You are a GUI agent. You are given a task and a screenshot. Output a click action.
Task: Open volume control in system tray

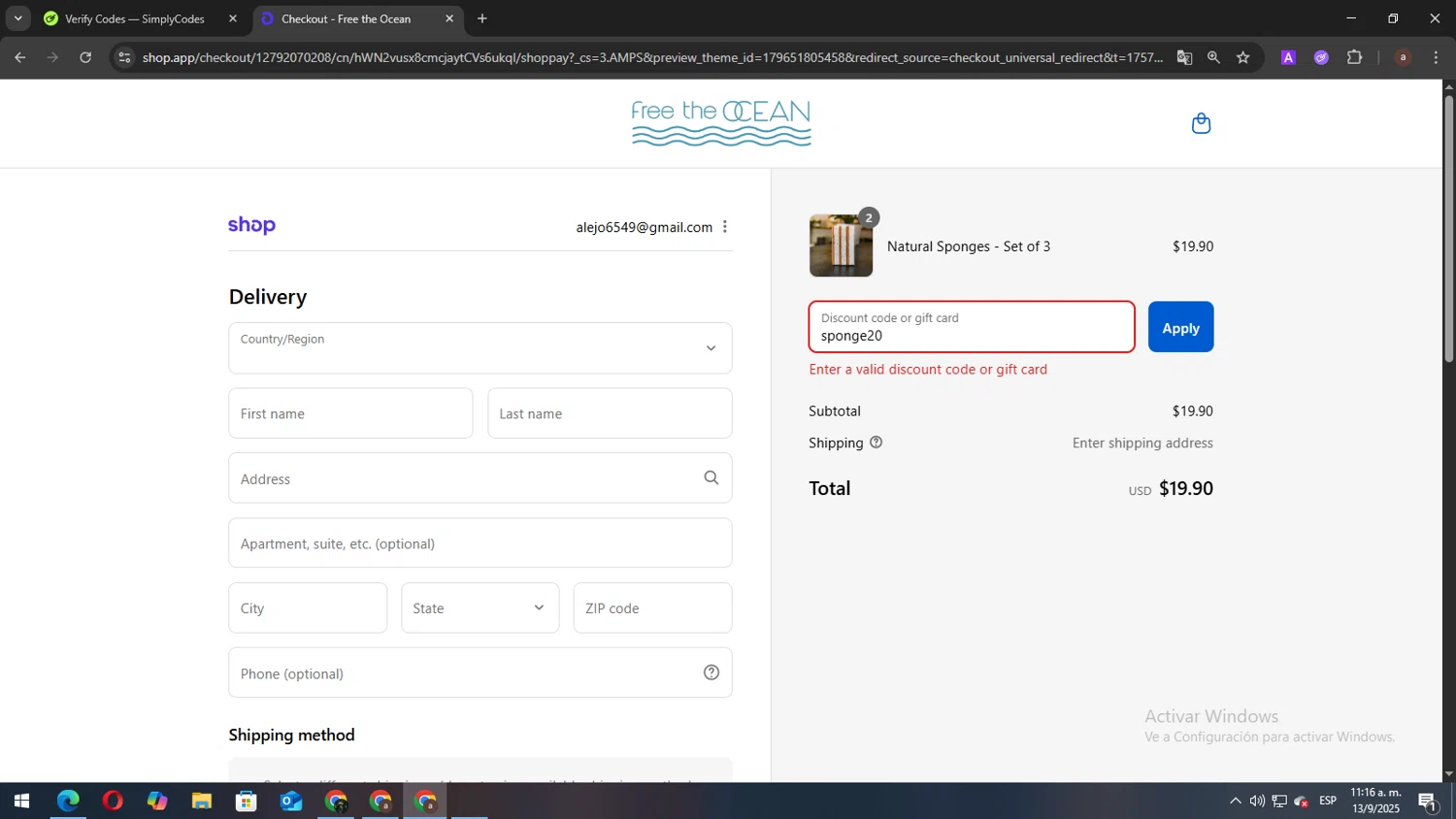pos(1257,802)
